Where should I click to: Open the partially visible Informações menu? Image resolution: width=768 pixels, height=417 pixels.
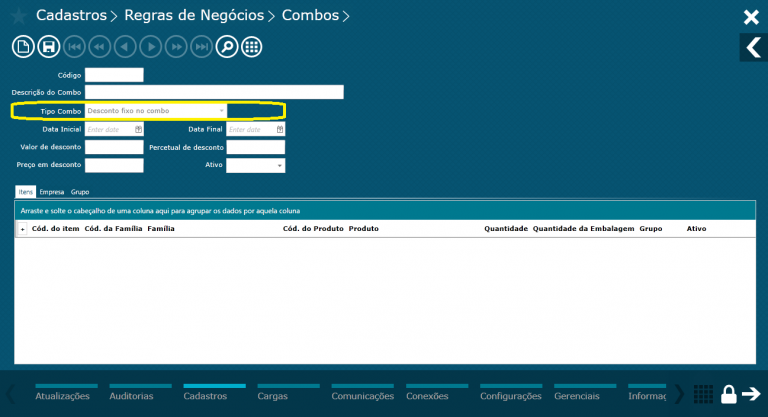[647, 396]
